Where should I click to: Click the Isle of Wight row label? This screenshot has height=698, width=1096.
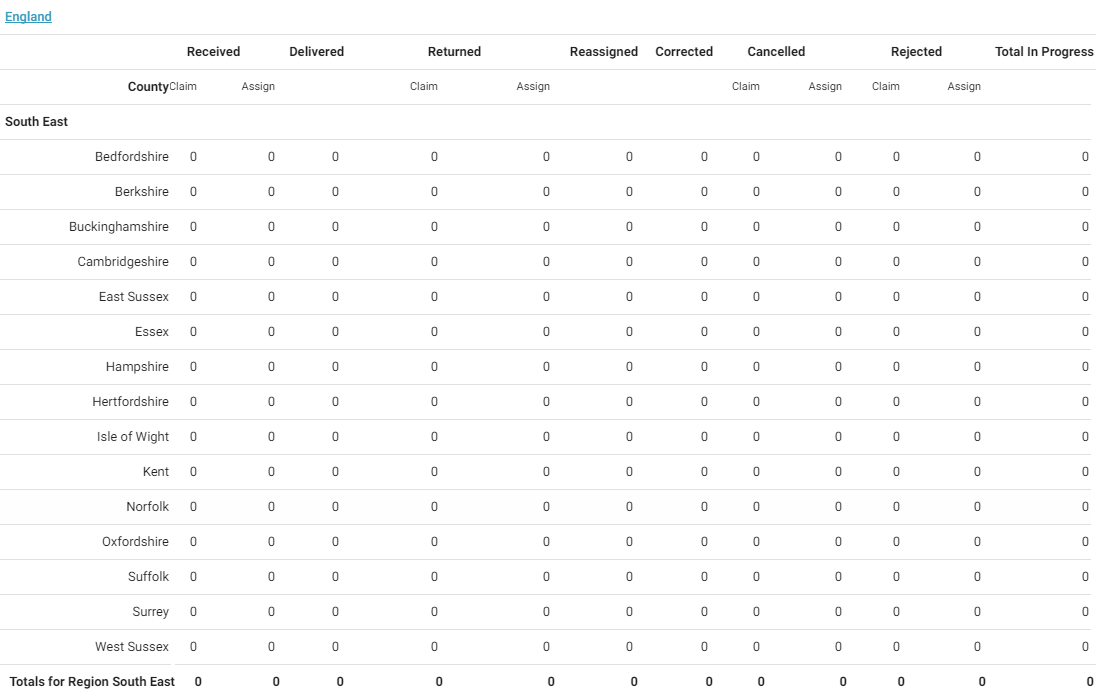pyautogui.click(x=133, y=437)
